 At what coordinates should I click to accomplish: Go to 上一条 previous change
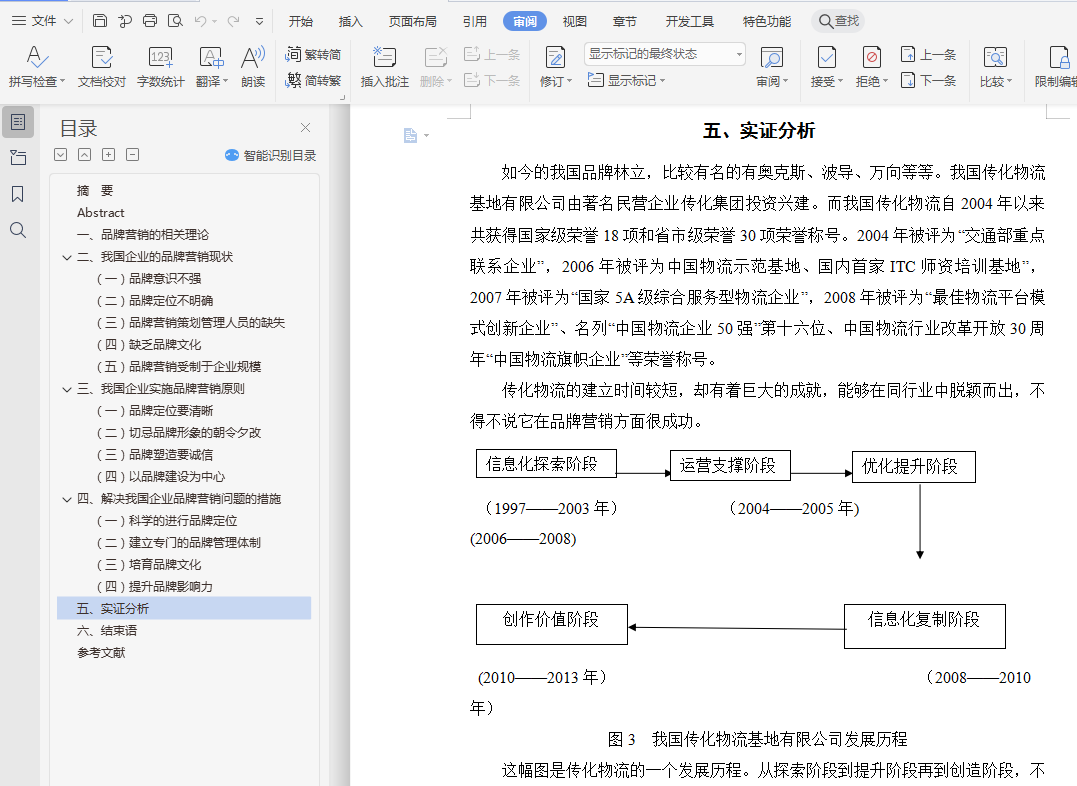point(929,54)
